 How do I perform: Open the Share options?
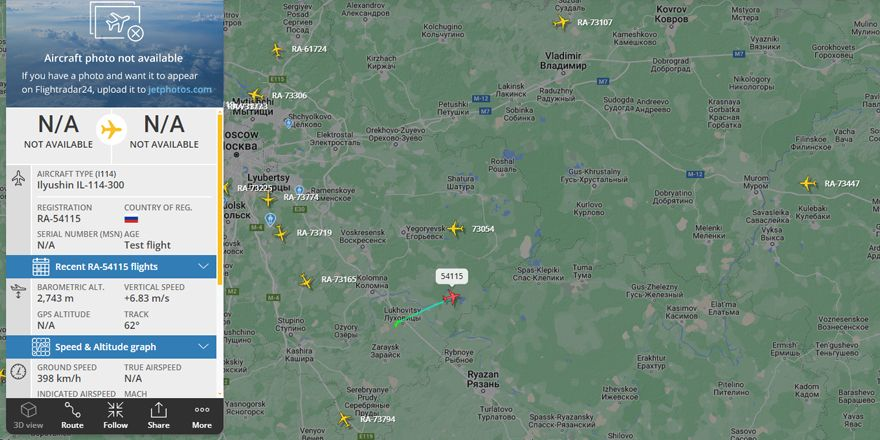click(159, 416)
